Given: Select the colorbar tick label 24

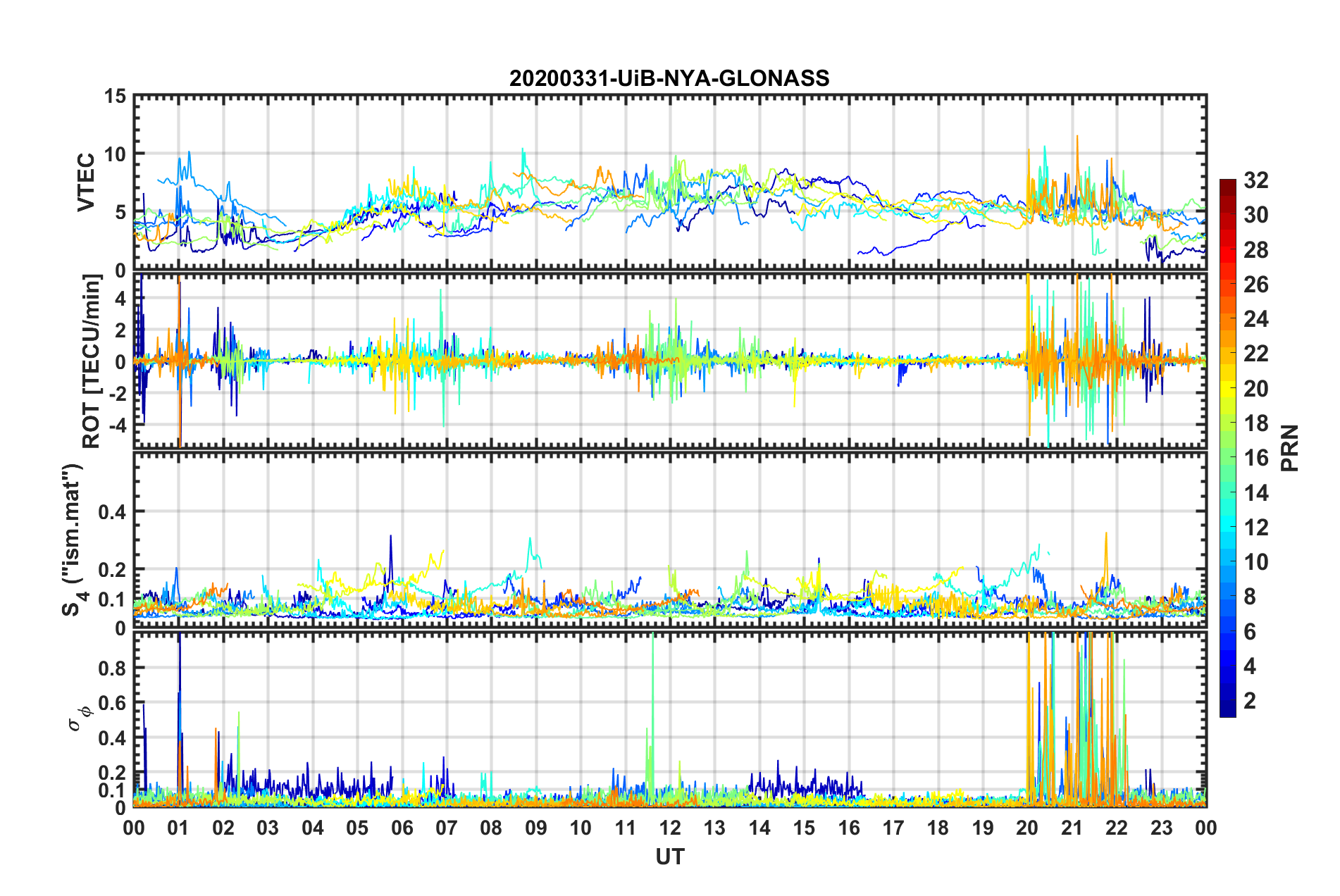Looking at the screenshot, I should (1255, 319).
